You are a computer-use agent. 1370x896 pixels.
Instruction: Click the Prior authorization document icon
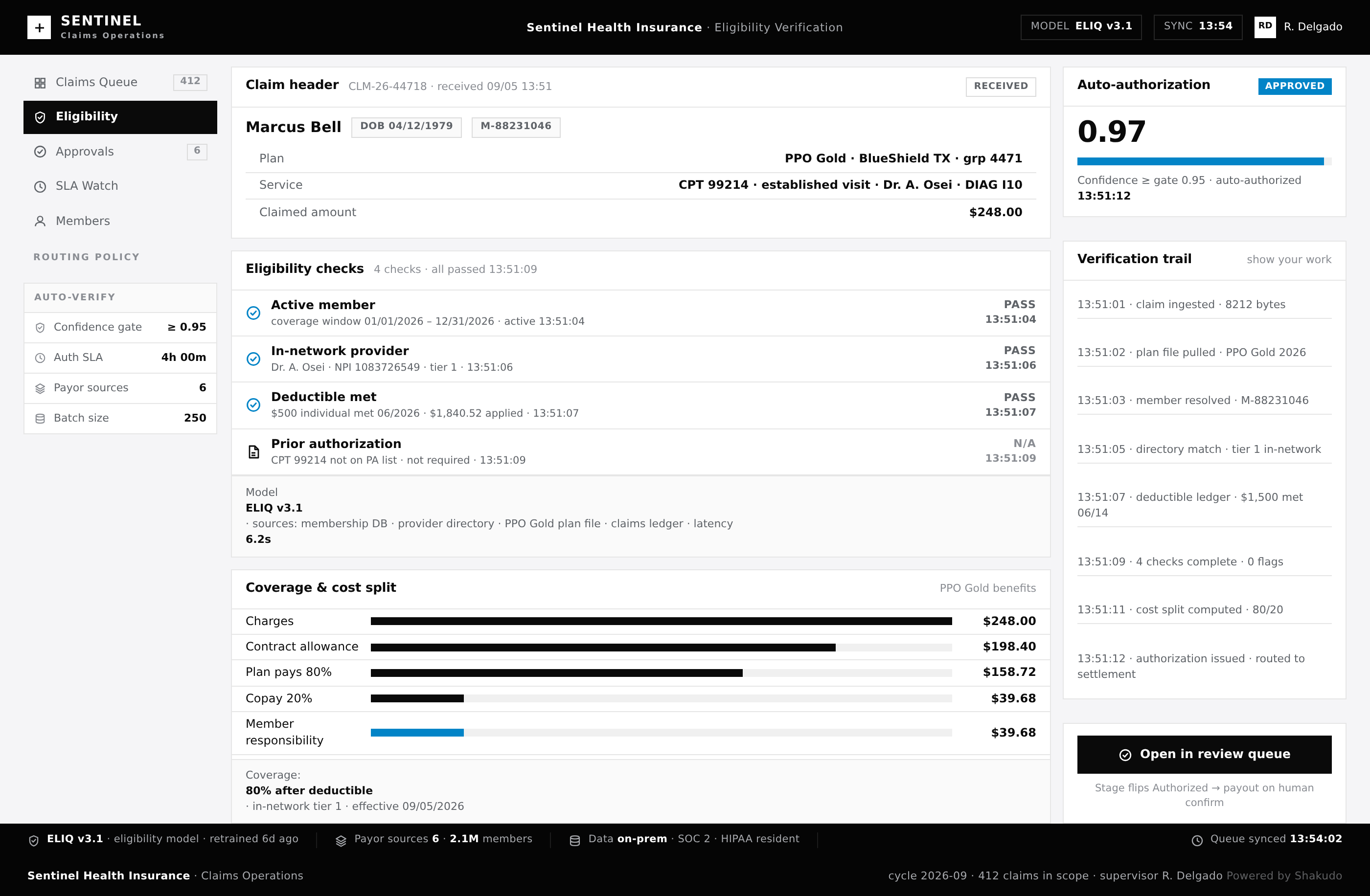pos(253,452)
